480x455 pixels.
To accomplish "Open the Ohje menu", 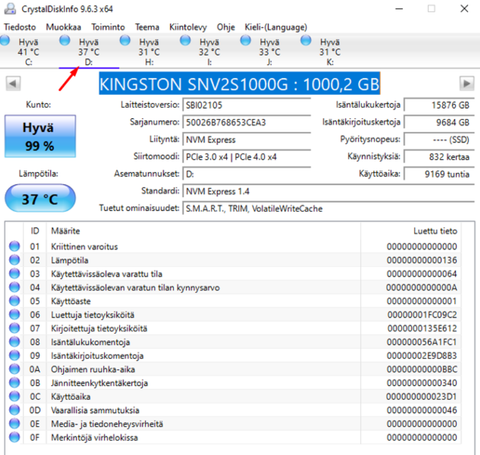I will click(226, 27).
